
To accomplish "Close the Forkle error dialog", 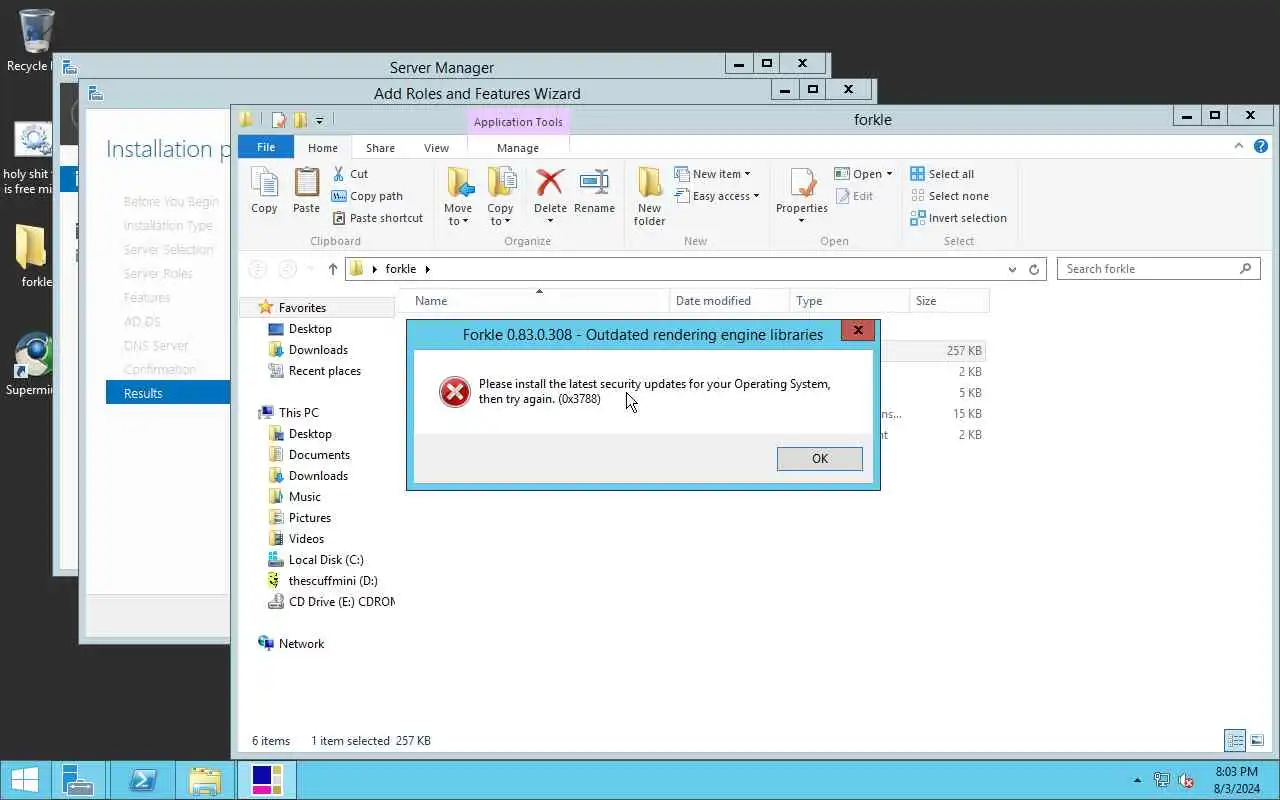I will (x=857, y=330).
